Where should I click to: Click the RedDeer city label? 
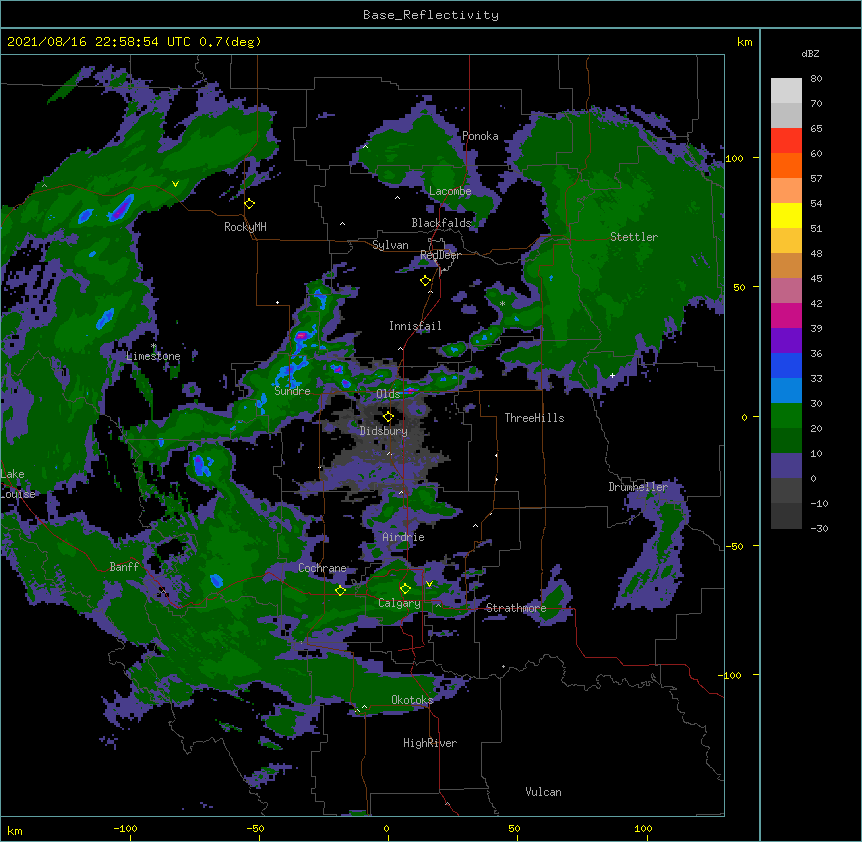click(x=440, y=255)
